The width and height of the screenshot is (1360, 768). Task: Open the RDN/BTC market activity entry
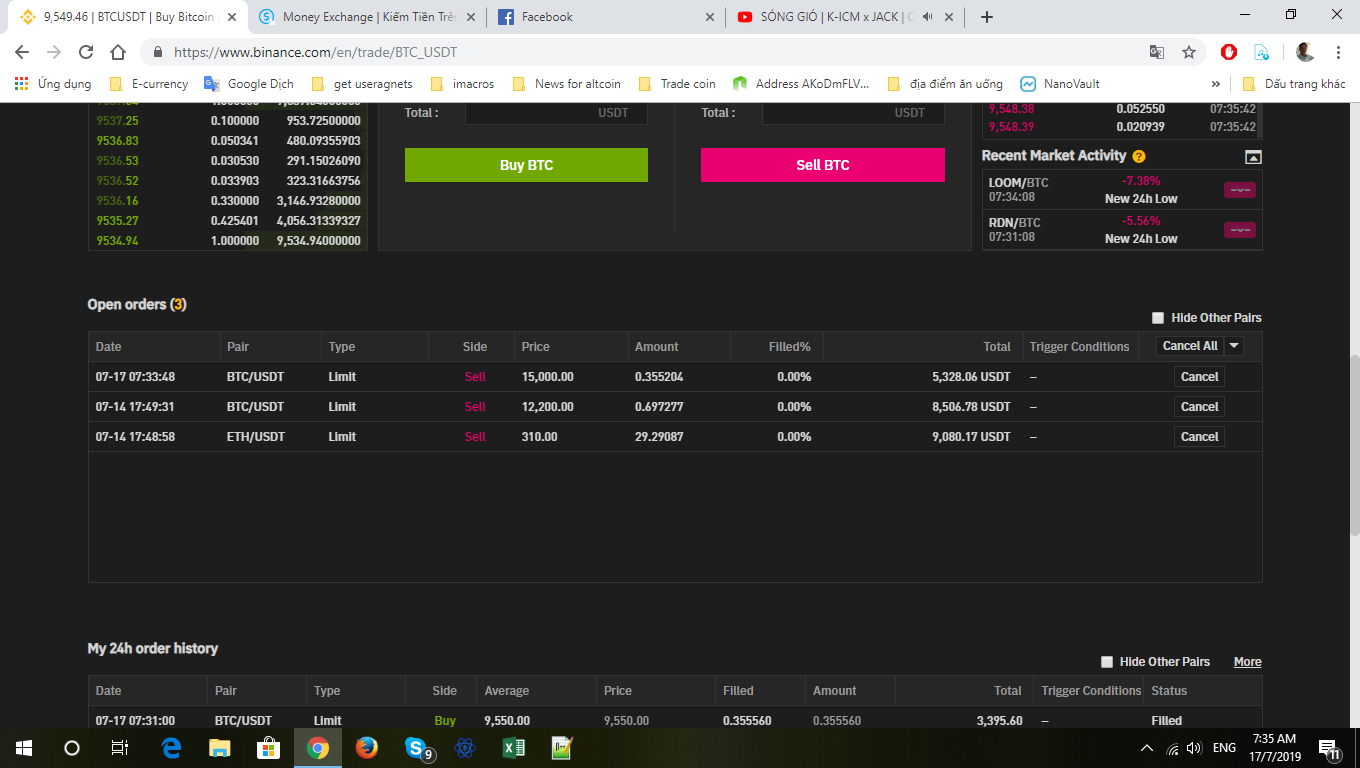click(x=1122, y=230)
